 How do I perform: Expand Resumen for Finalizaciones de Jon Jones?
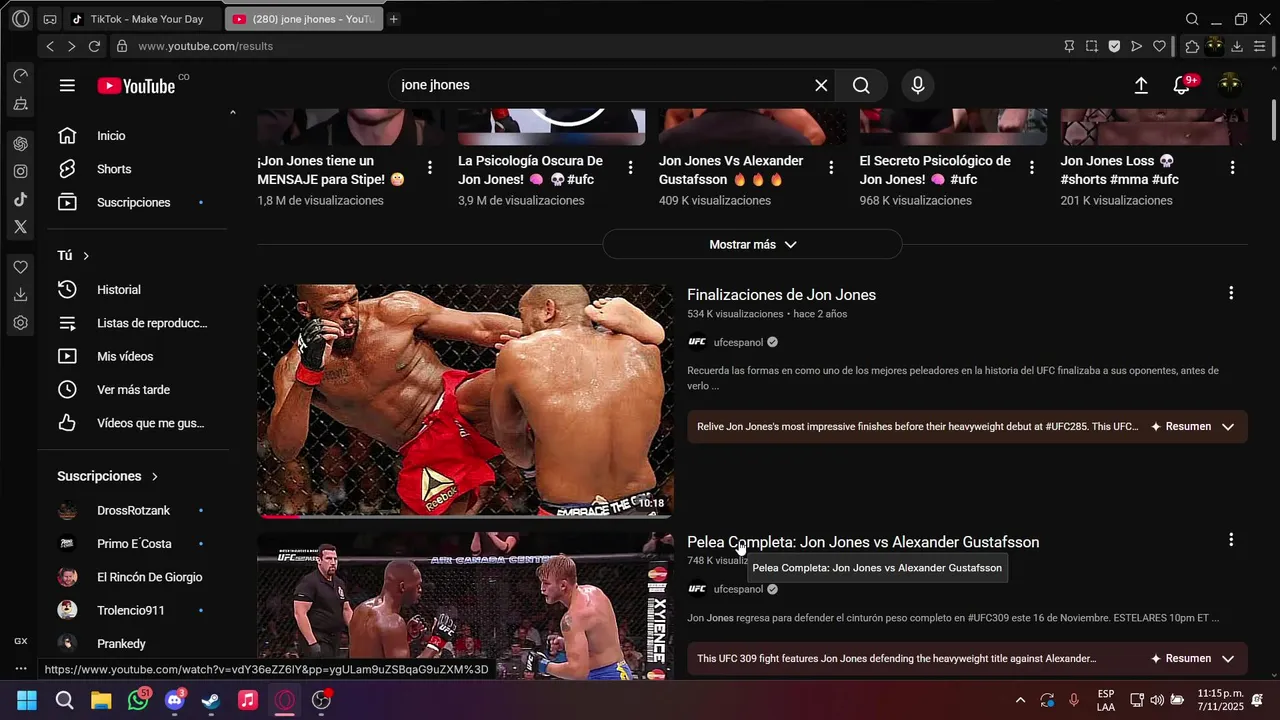(1192, 426)
